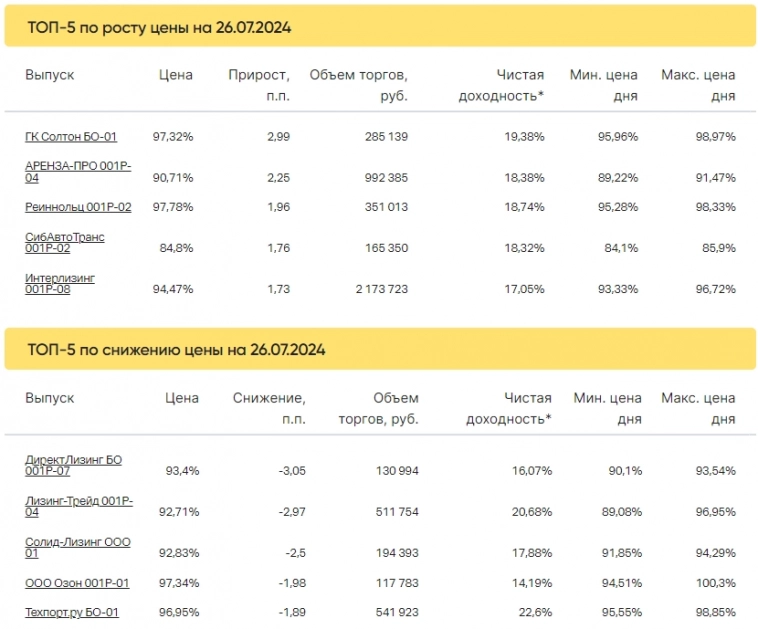The image size is (758, 629).
Task: Click the Техпорт.ру БО-01 issue link
Action: [72, 612]
